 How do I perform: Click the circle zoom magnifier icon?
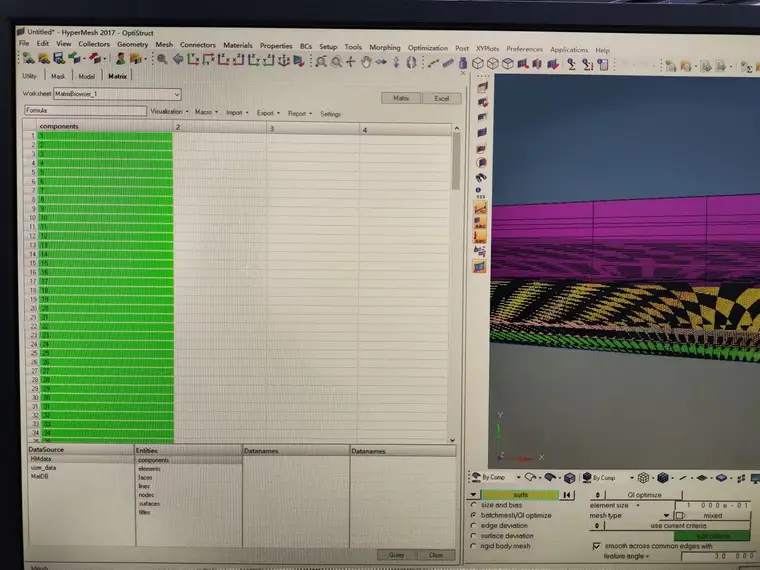pyautogui.click(x=335, y=62)
